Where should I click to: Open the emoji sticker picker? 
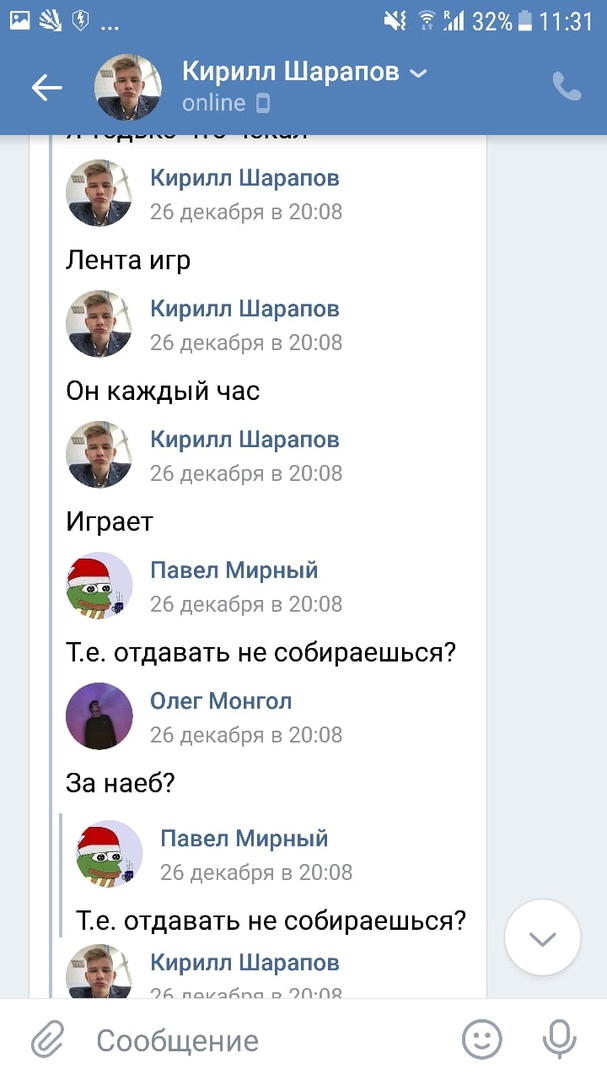click(482, 1040)
